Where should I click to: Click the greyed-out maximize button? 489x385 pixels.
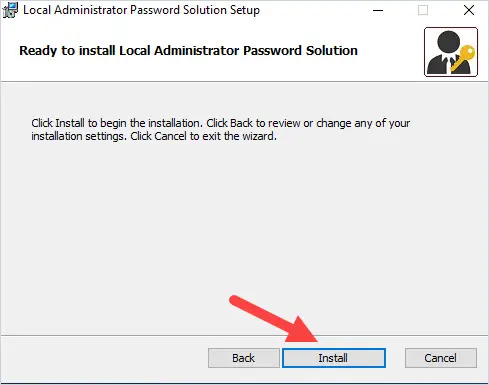423,10
